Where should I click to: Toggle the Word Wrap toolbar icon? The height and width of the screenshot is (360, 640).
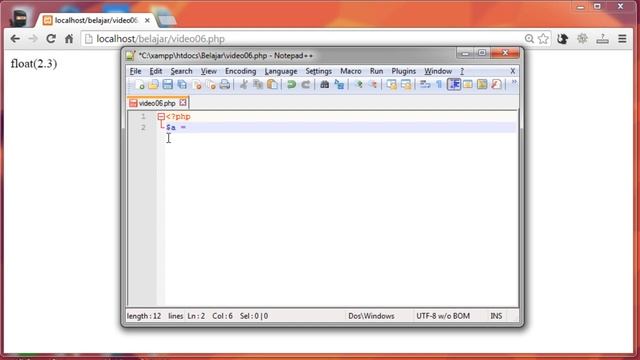tap(425, 84)
